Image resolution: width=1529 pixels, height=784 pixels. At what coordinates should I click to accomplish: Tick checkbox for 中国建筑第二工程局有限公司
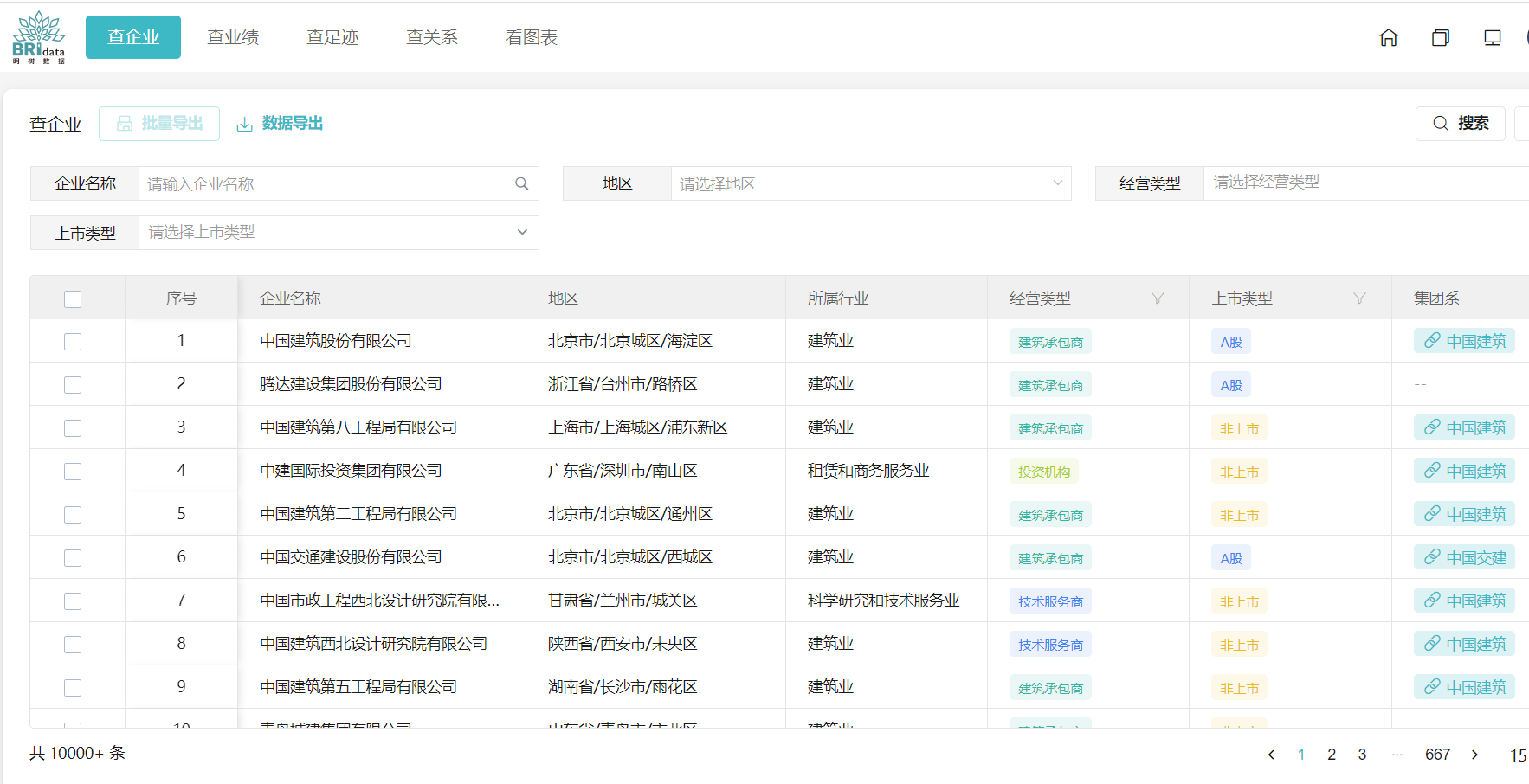pyautogui.click(x=73, y=515)
